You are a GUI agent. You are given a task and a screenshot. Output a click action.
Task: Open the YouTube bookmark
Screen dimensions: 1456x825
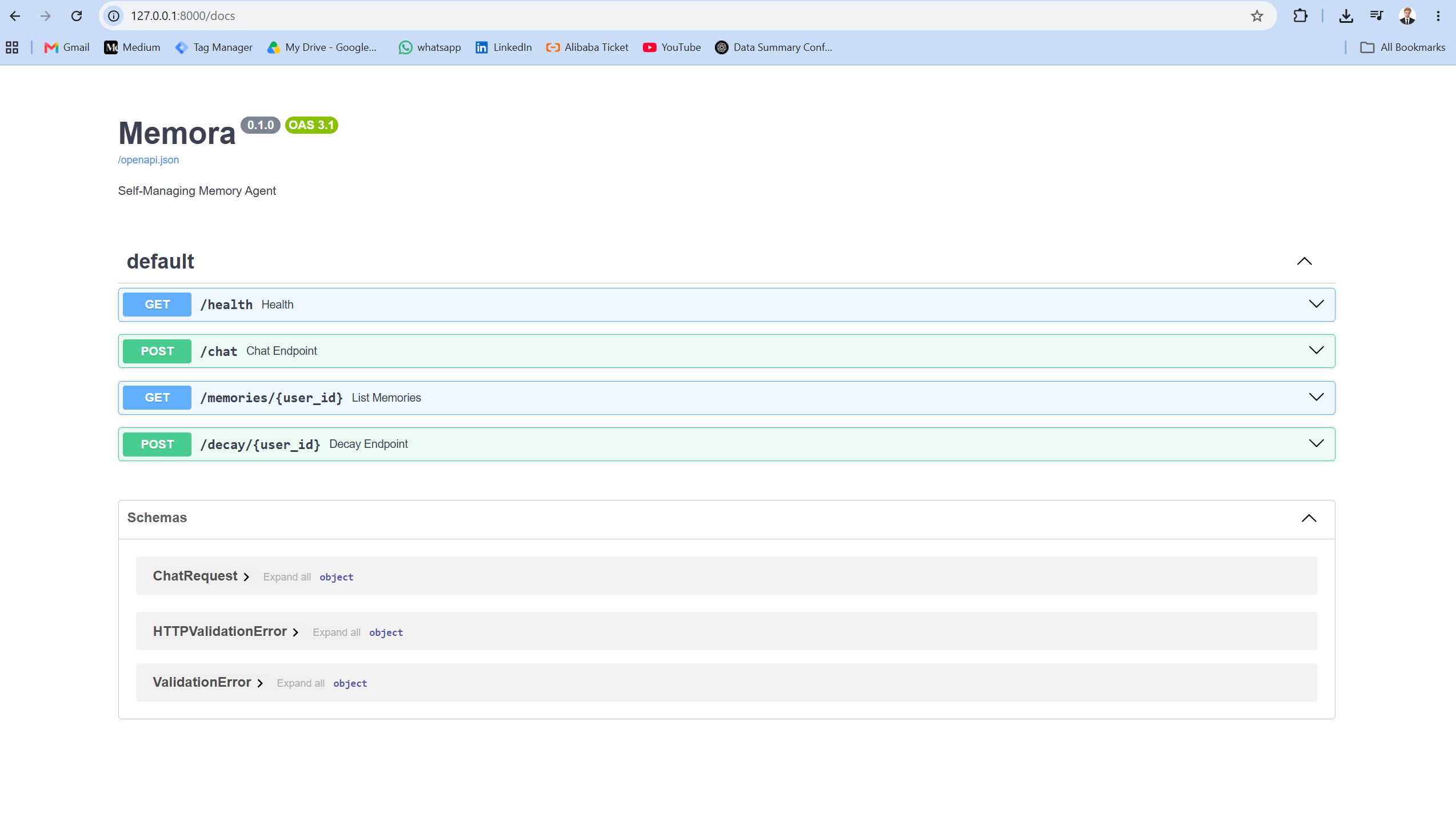coord(671,47)
